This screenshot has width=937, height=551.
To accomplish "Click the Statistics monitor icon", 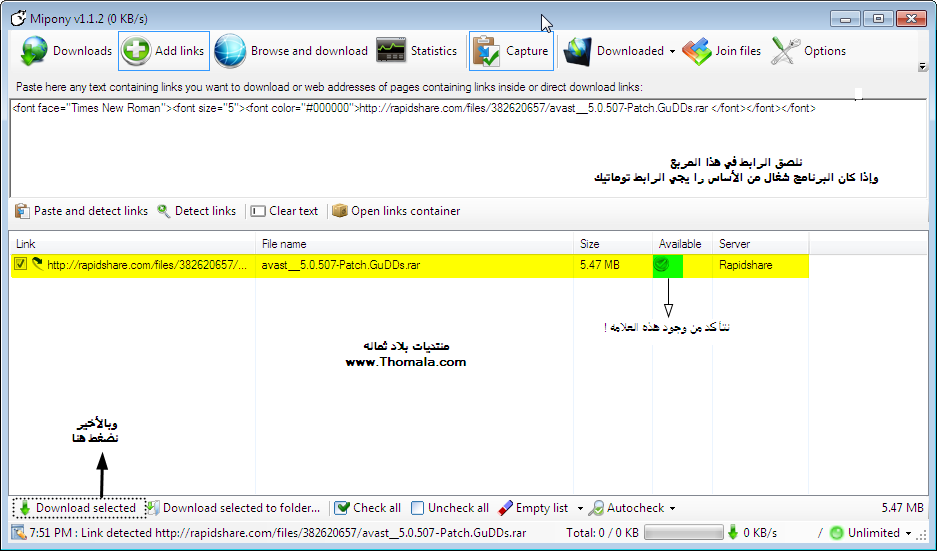I will (391, 50).
